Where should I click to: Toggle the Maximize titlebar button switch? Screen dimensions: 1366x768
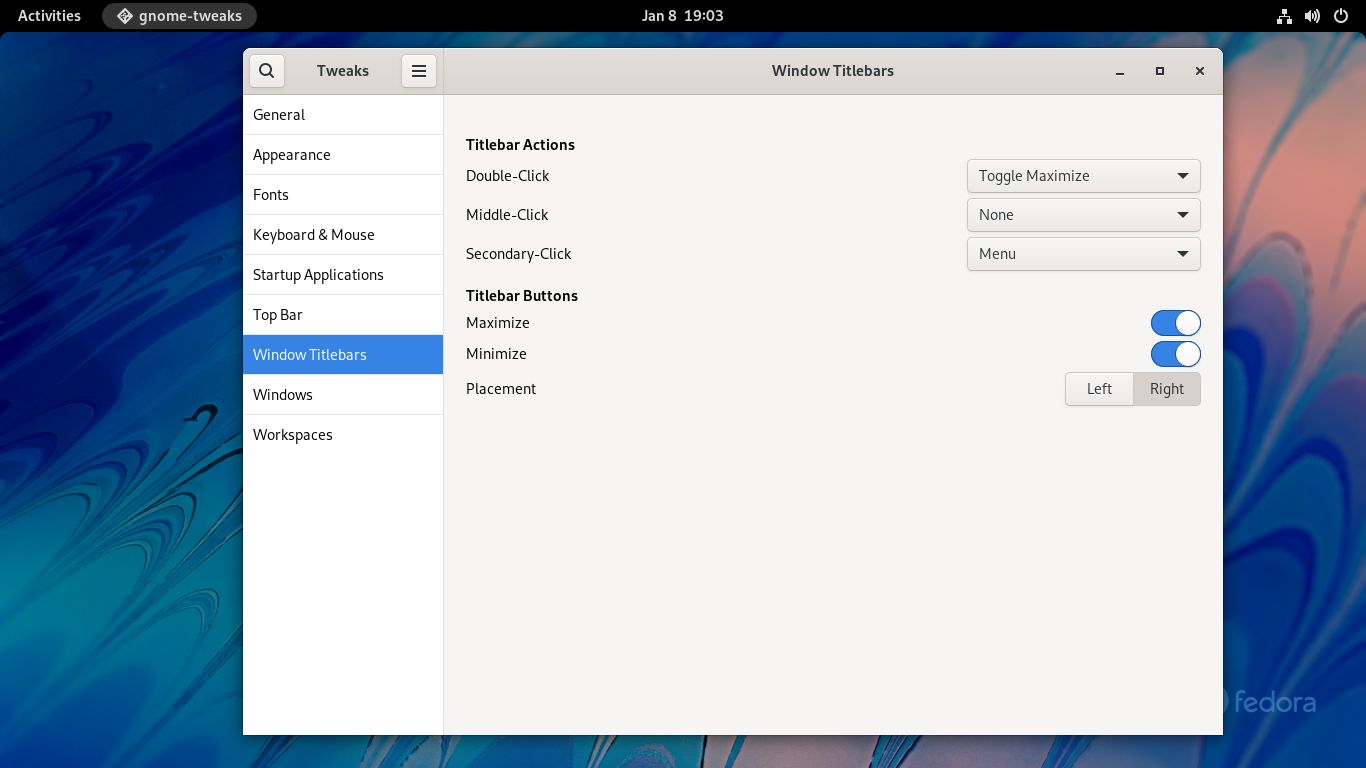coord(1176,323)
